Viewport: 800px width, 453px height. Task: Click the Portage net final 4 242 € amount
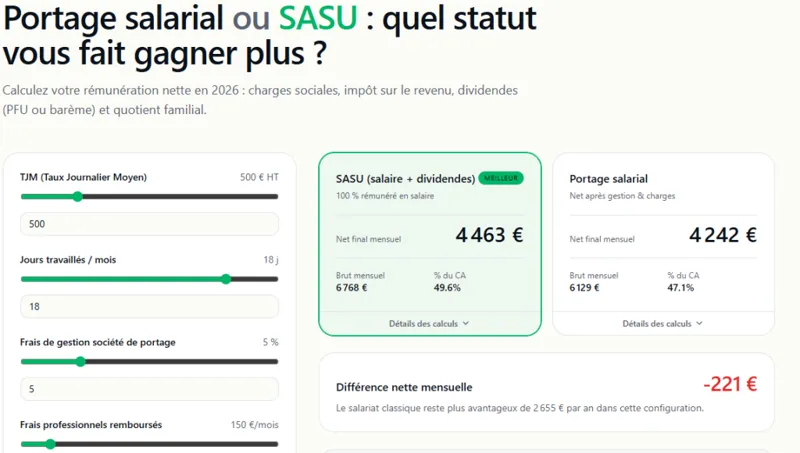click(x=722, y=235)
